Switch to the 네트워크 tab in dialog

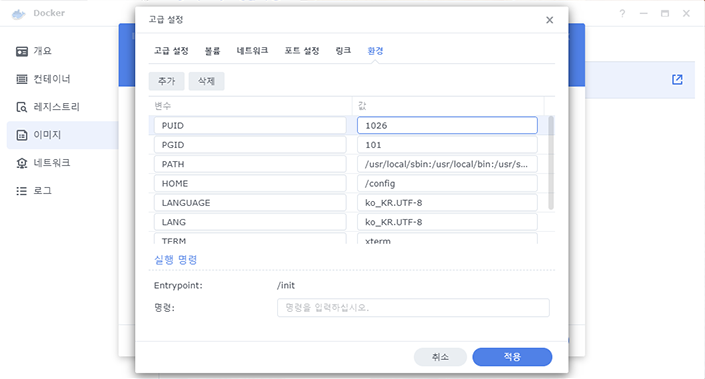coord(252,50)
